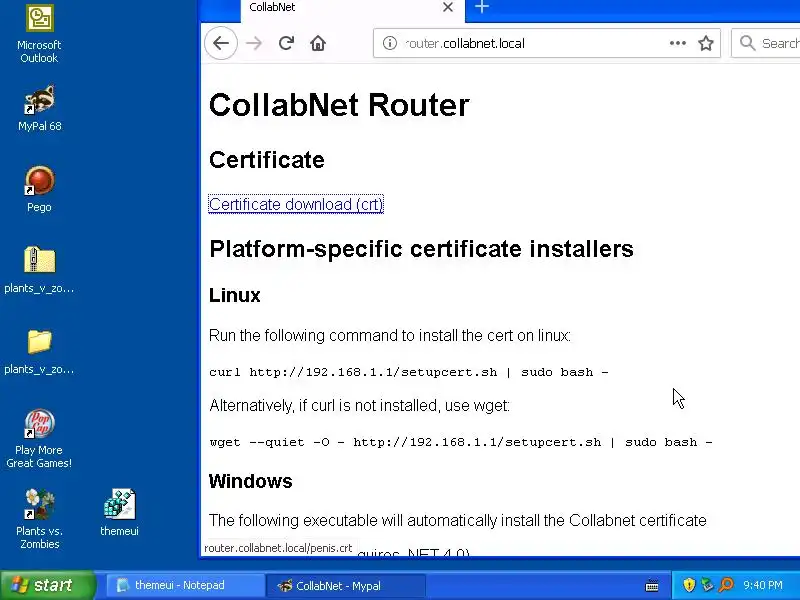This screenshot has width=800, height=600.
Task: Go to the browser Home page
Action: point(318,43)
